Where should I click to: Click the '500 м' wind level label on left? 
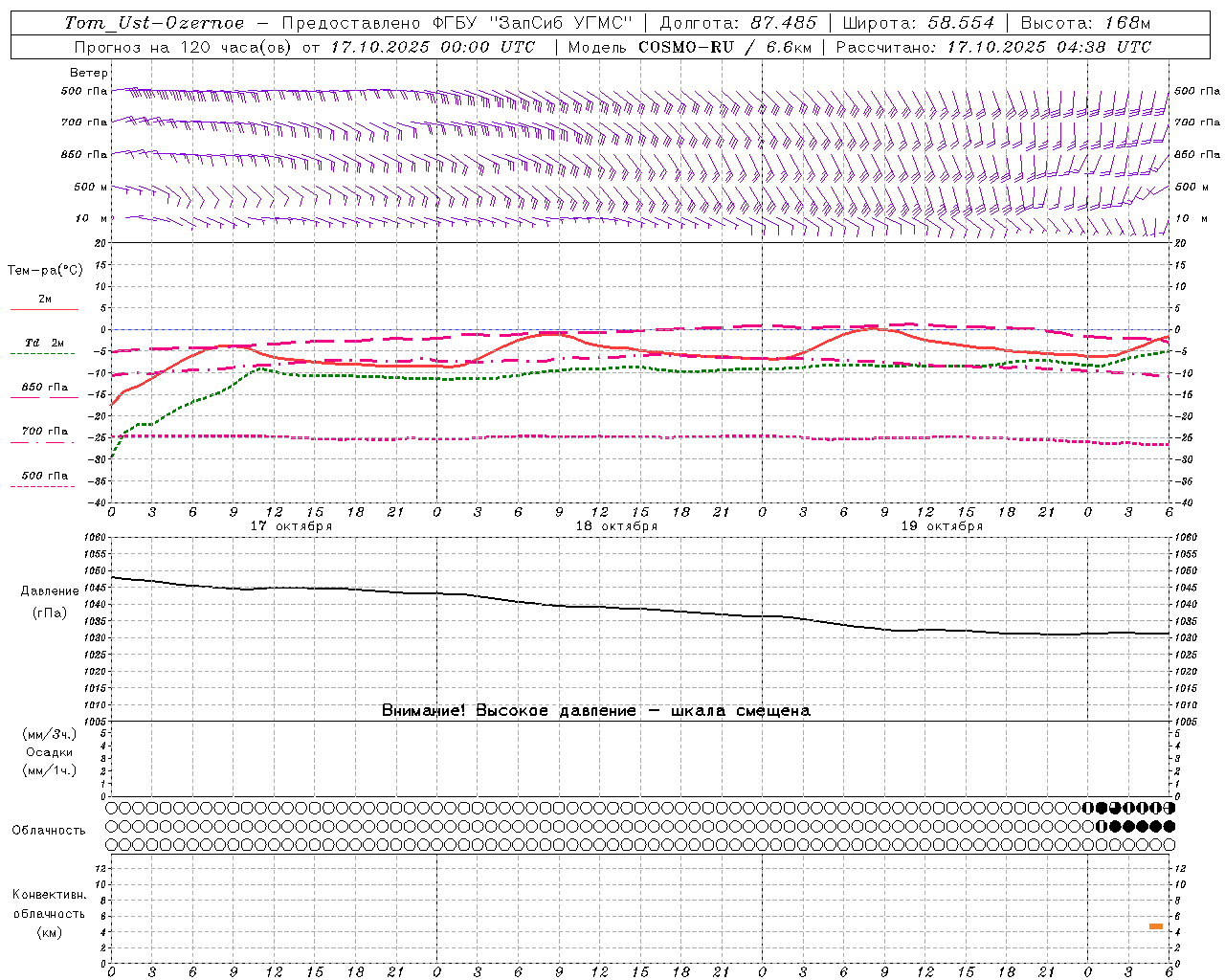coord(91,187)
